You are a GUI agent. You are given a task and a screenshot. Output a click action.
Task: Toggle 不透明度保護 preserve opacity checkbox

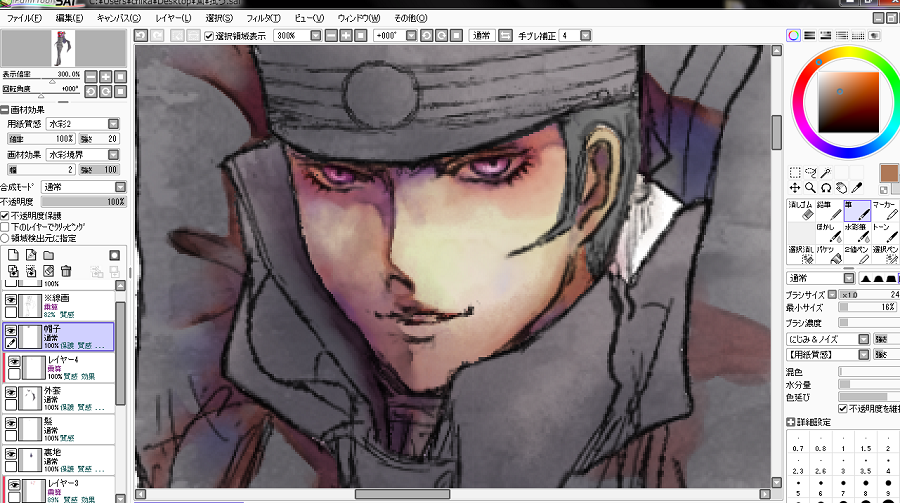(x=5, y=215)
